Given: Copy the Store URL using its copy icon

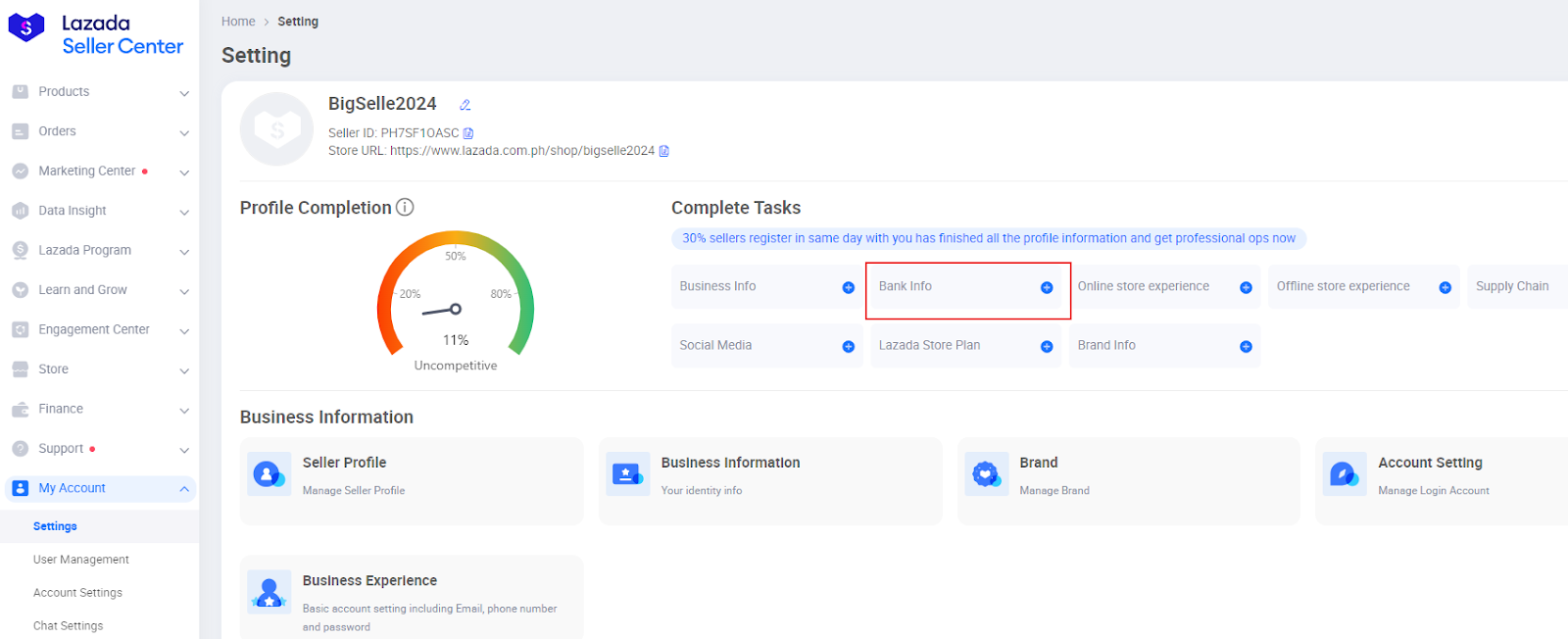Looking at the screenshot, I should (x=664, y=151).
